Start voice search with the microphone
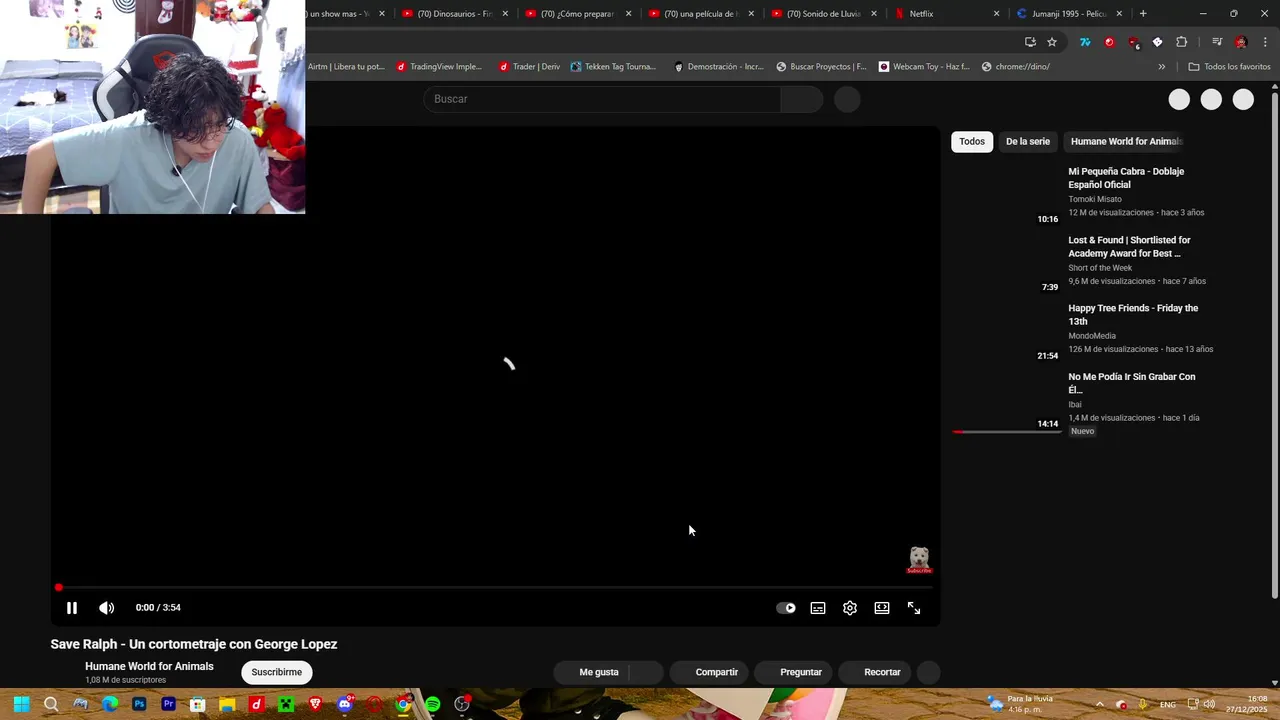Screen dimensions: 1280x720 click(x=847, y=99)
